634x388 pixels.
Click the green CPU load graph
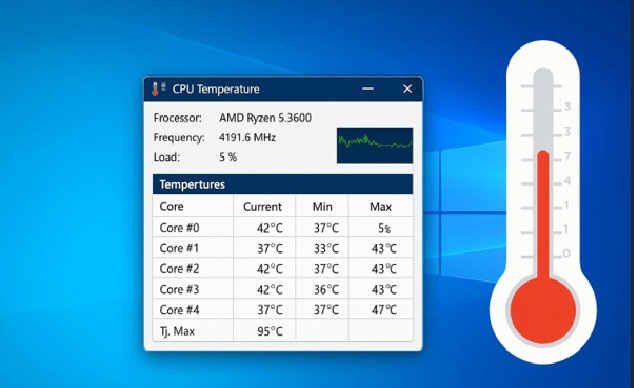(x=375, y=146)
